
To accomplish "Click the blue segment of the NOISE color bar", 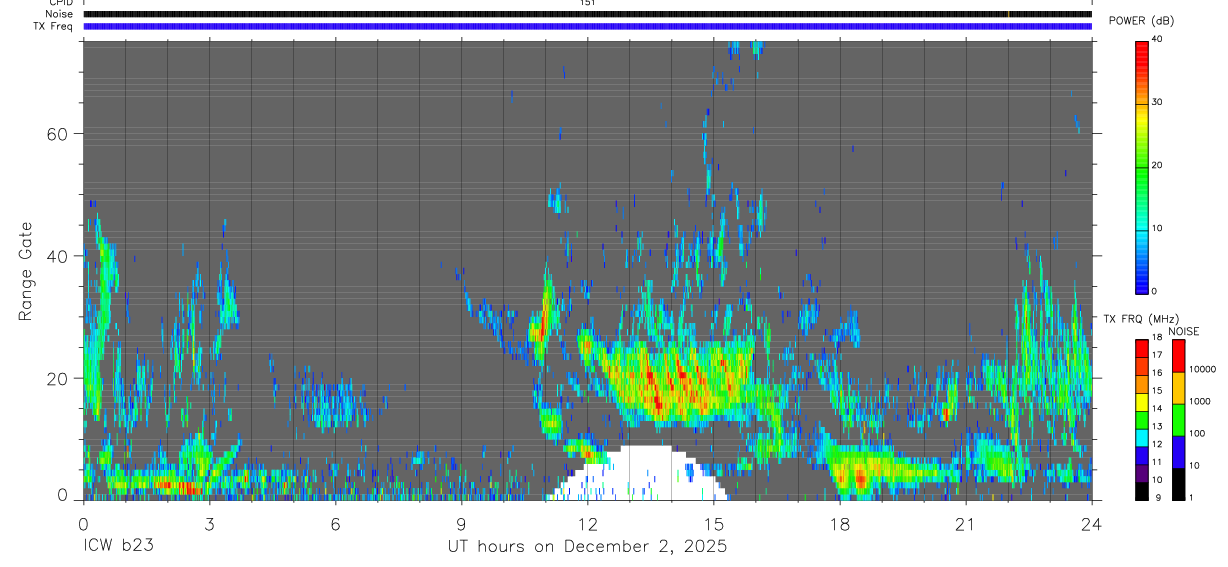I will pos(1178,452).
